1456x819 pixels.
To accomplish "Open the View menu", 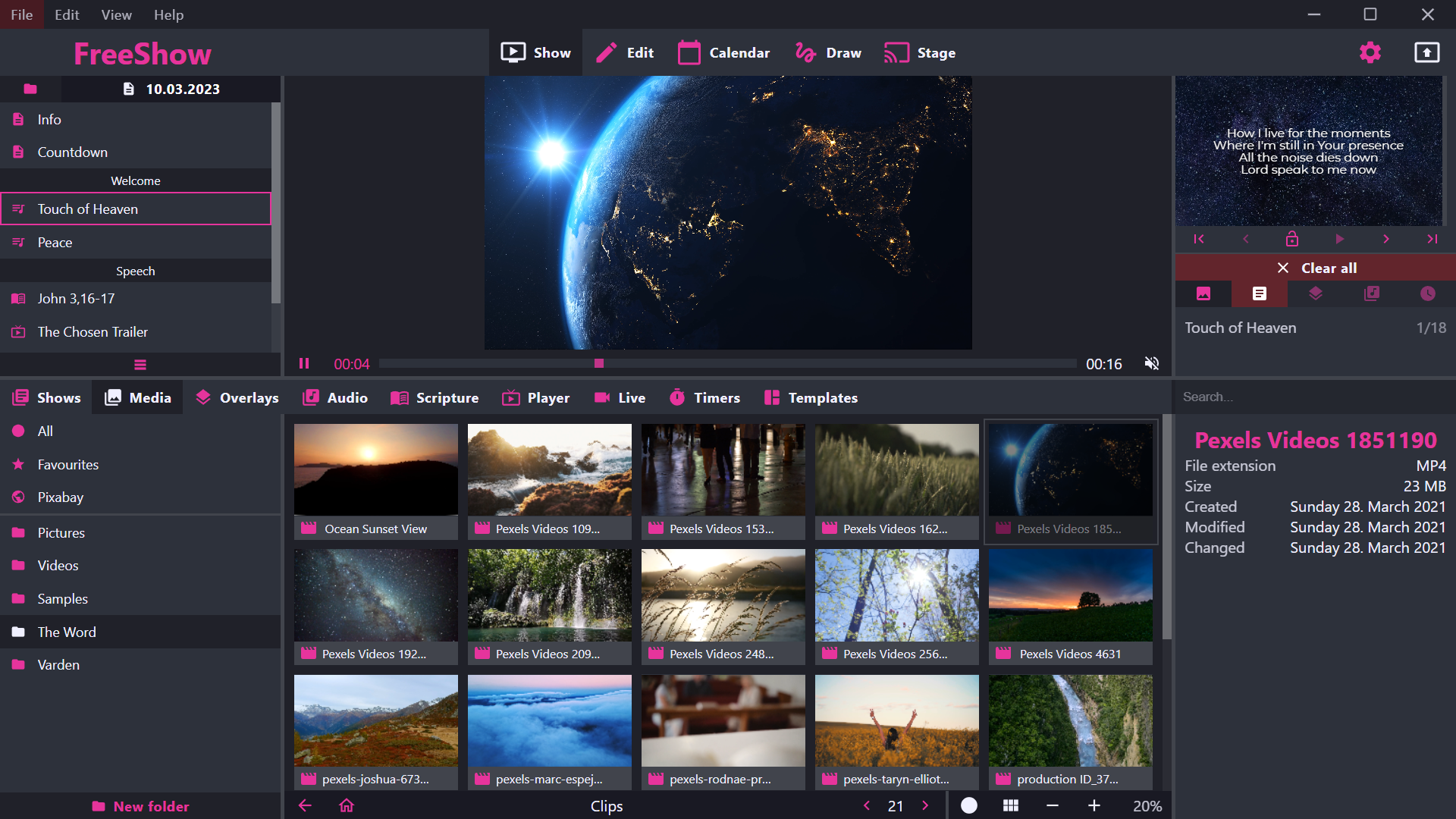I will (115, 14).
